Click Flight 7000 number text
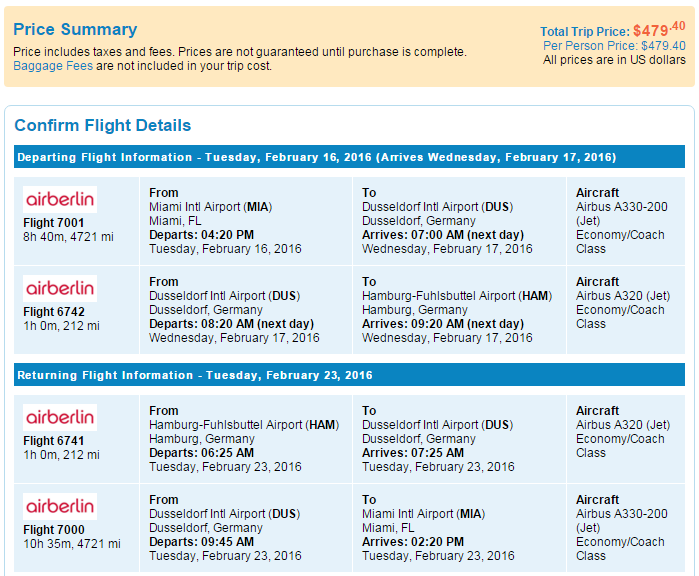This screenshot has width=699, height=576. click(x=54, y=530)
